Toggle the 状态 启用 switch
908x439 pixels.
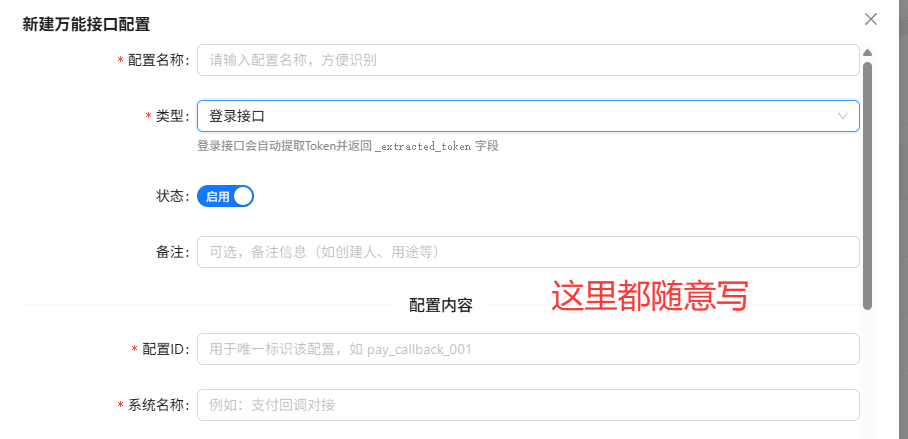pos(225,196)
